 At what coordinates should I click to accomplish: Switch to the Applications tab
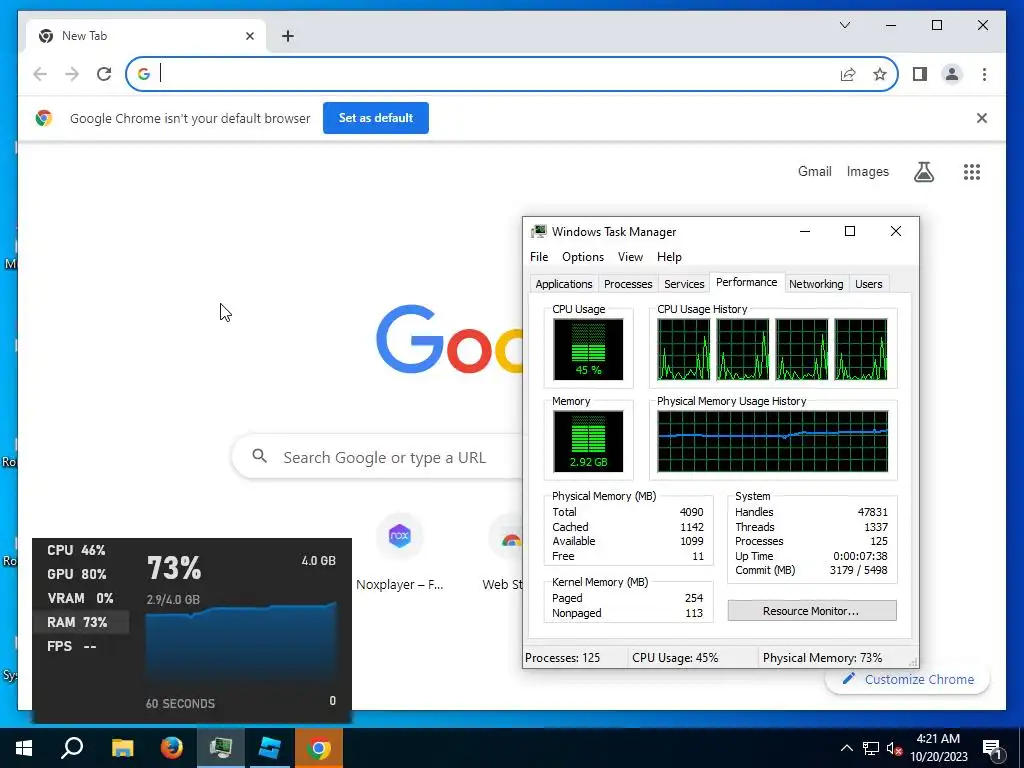(x=564, y=284)
